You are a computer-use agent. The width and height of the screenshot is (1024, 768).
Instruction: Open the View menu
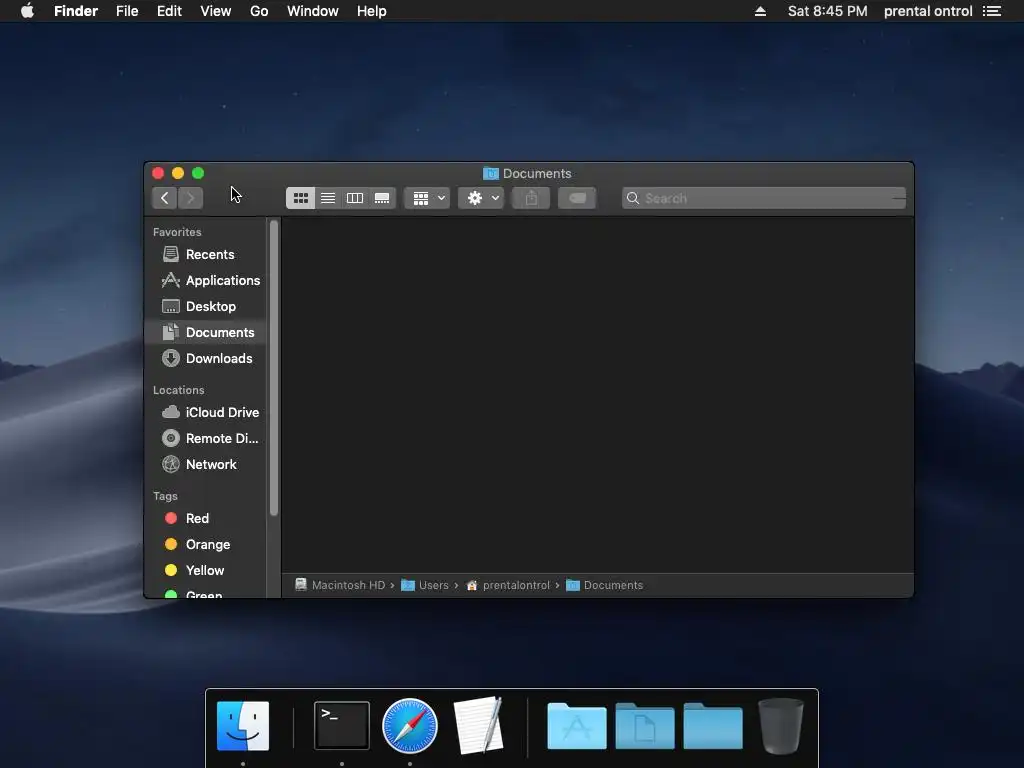(216, 11)
